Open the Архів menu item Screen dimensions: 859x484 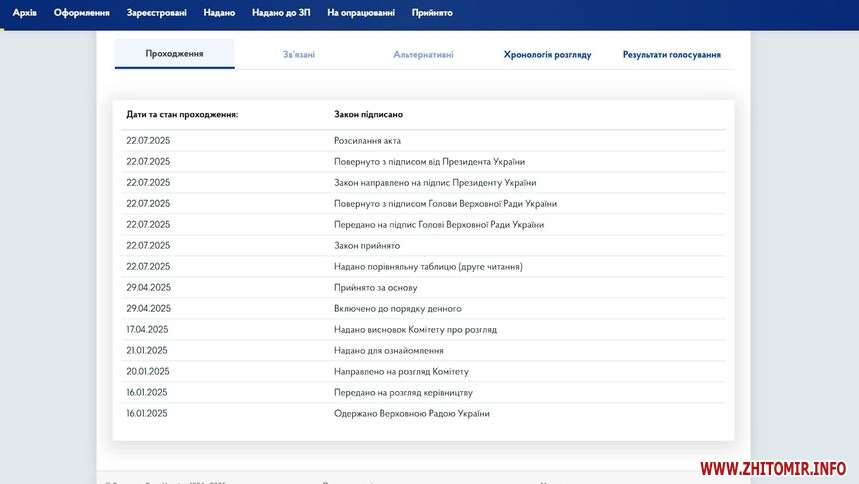tap(25, 13)
